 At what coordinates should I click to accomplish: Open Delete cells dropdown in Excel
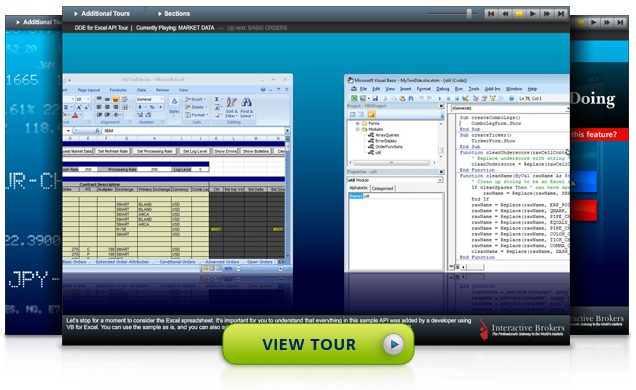click(x=196, y=107)
